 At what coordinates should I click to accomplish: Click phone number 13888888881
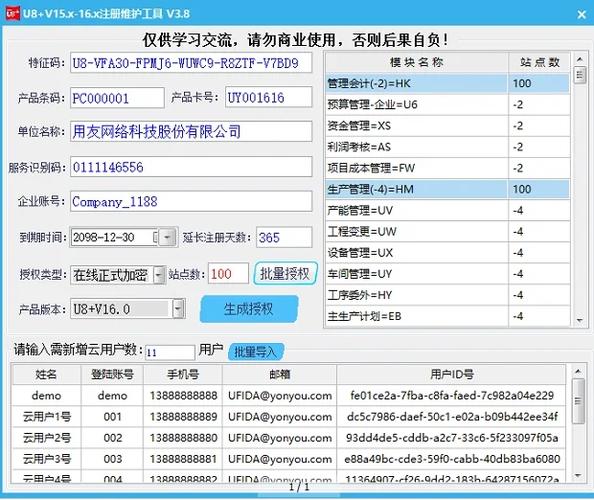(183, 459)
